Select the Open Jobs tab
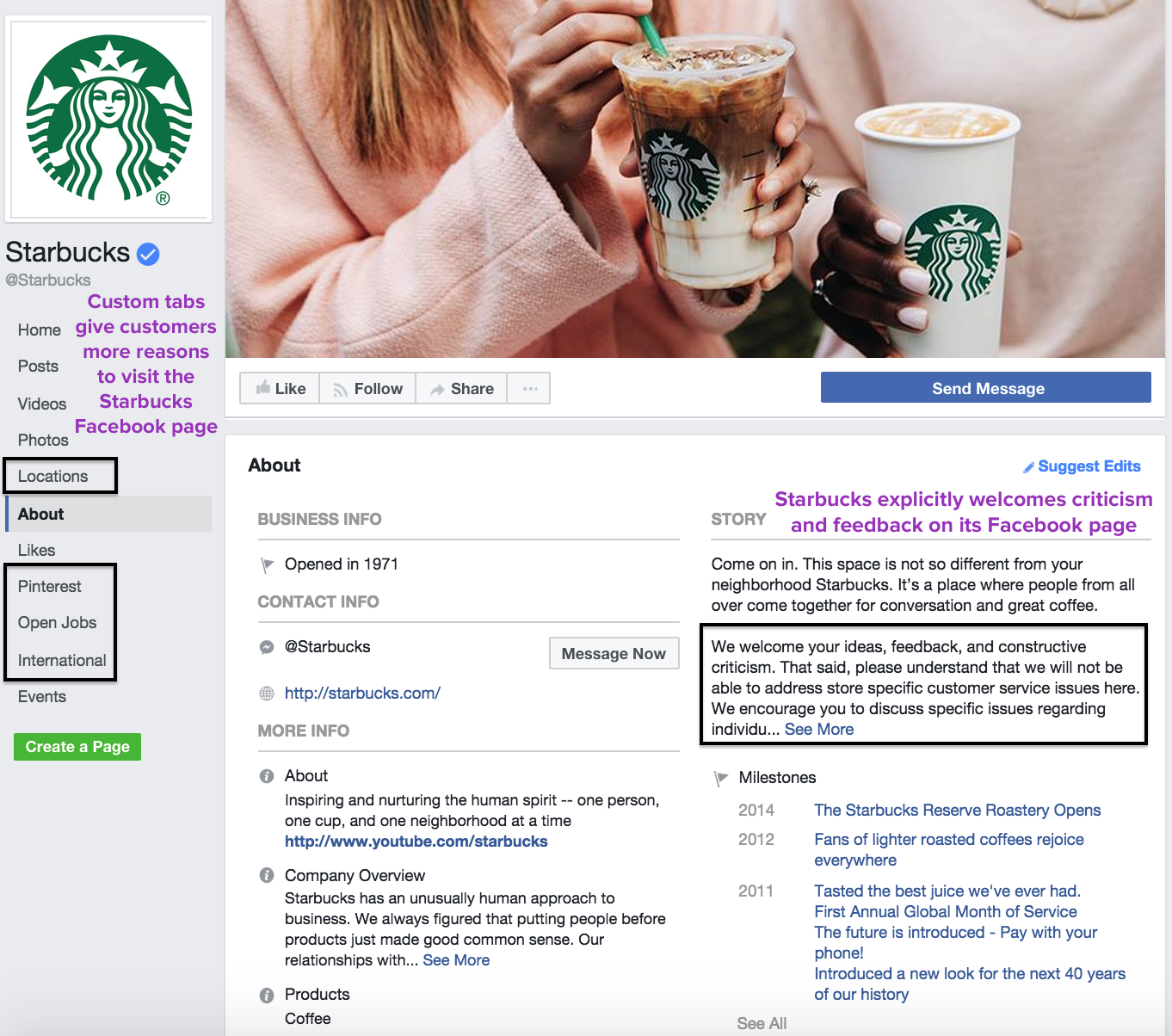This screenshot has height=1036, width=1172. 57,622
